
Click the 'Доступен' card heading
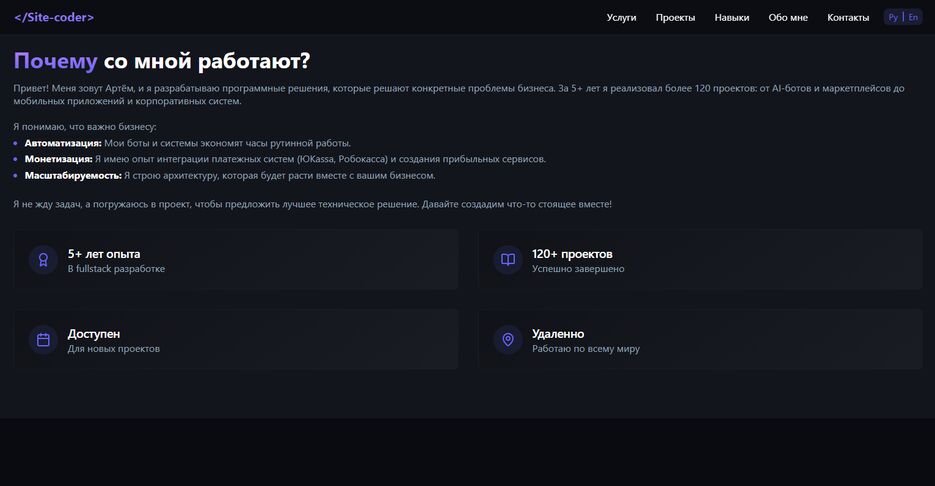[94, 334]
